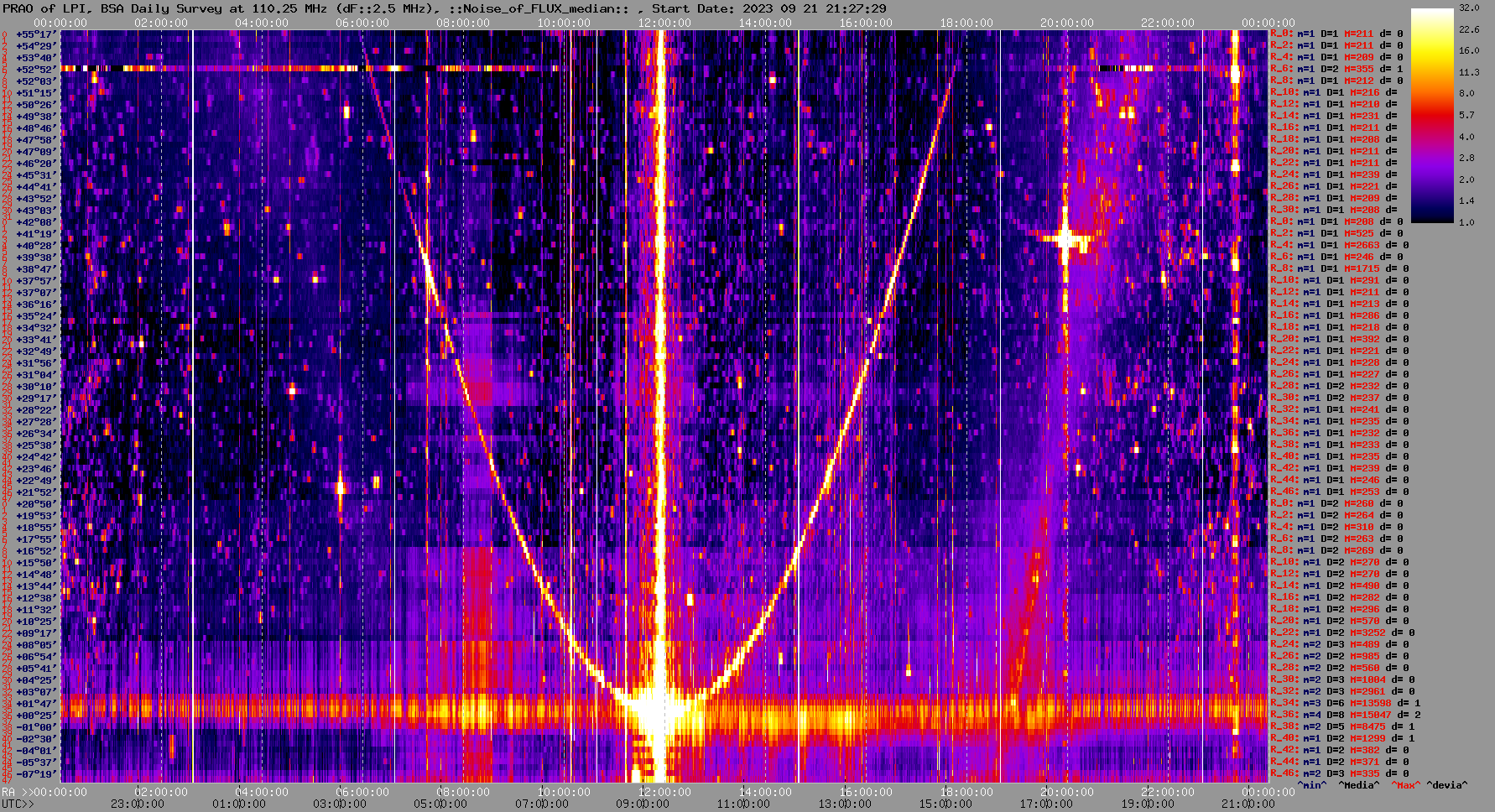
Task: Click the 'RA >>' axis label
Action: [16, 792]
